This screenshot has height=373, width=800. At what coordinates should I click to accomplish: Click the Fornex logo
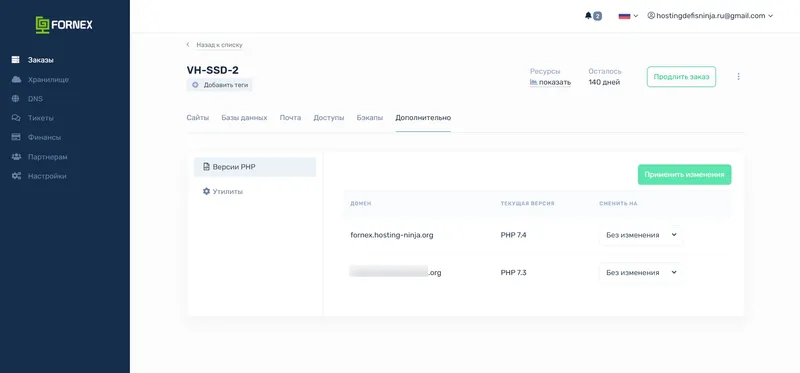(64, 24)
